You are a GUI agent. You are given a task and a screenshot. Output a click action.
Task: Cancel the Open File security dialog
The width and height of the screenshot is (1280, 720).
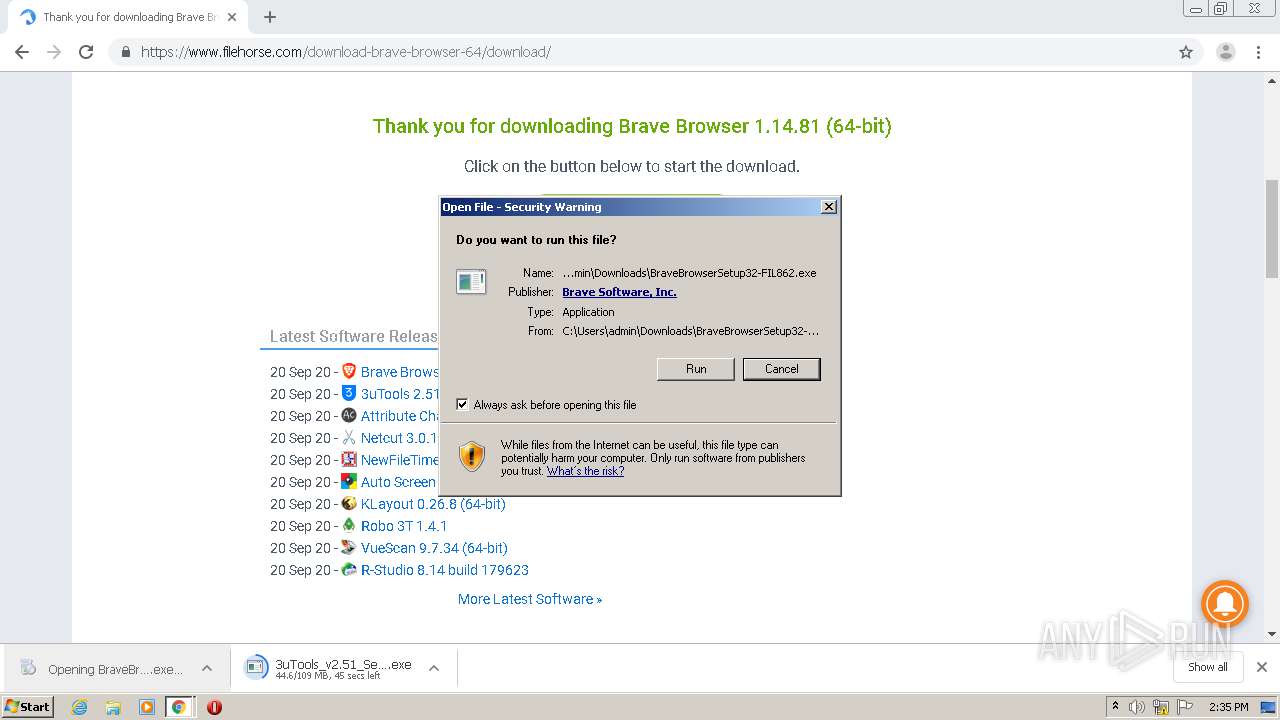[781, 369]
